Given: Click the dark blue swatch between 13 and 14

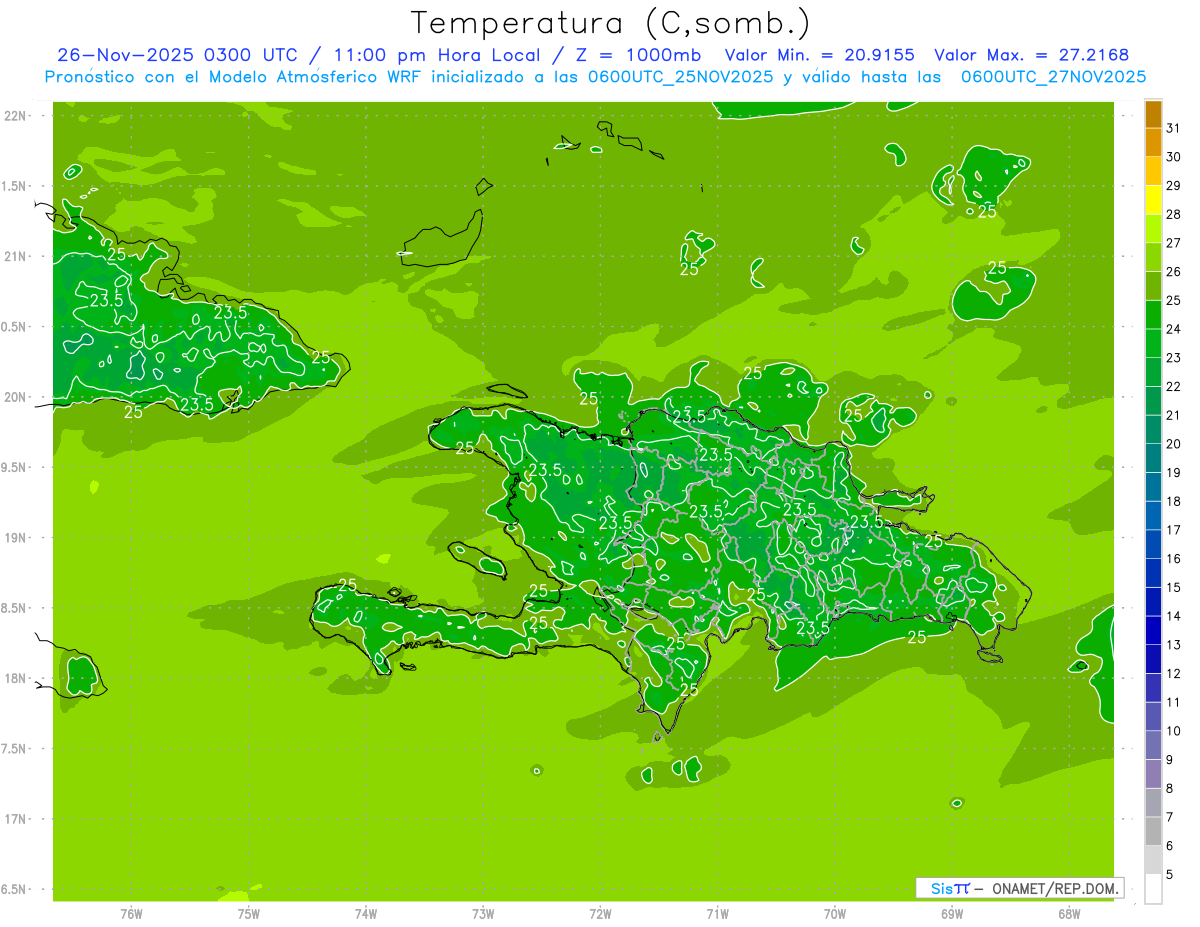Looking at the screenshot, I should (1153, 631).
